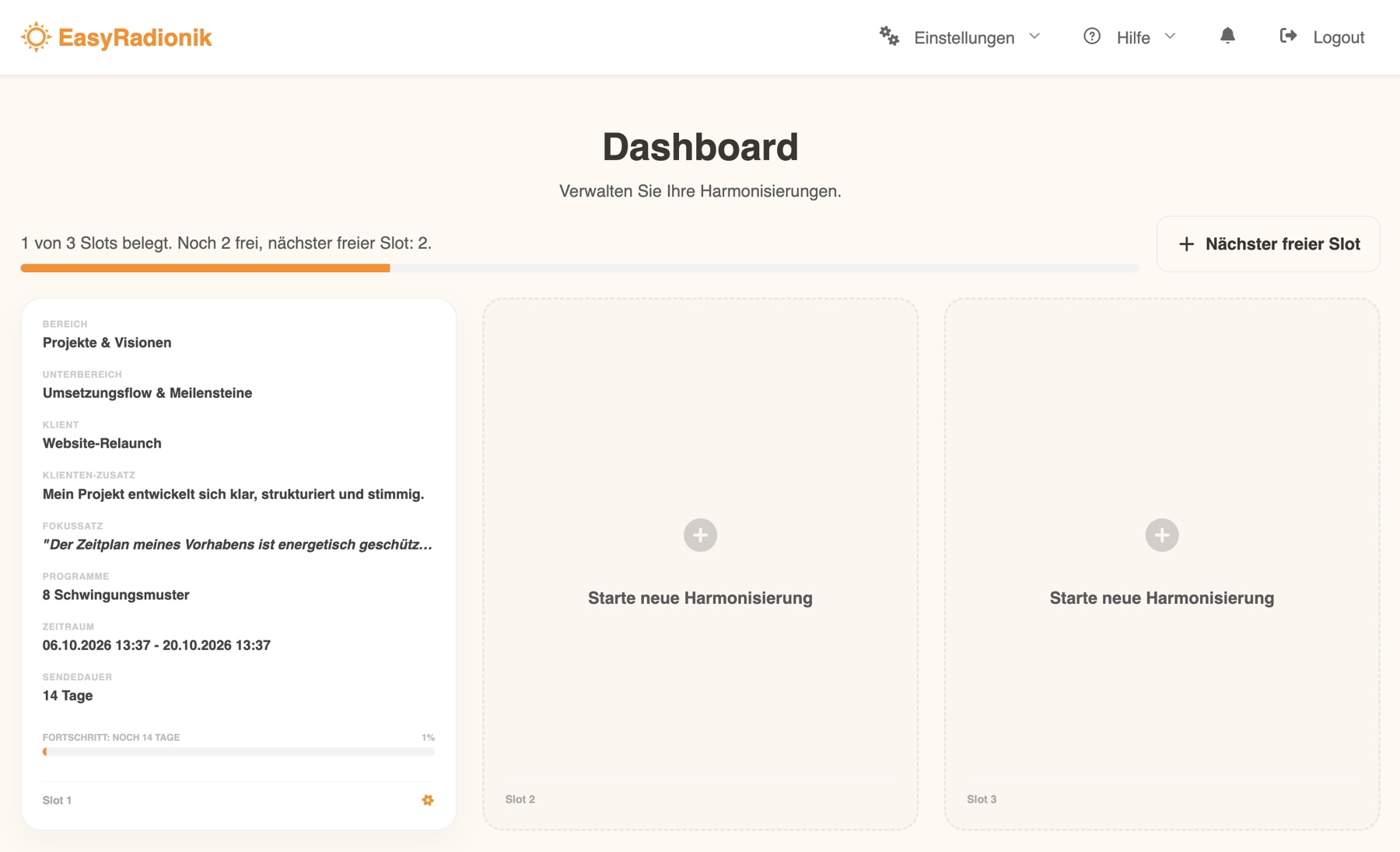Click 'Fortschritt: Noch 14 Tage' label
The image size is (1400, 852).
111,738
